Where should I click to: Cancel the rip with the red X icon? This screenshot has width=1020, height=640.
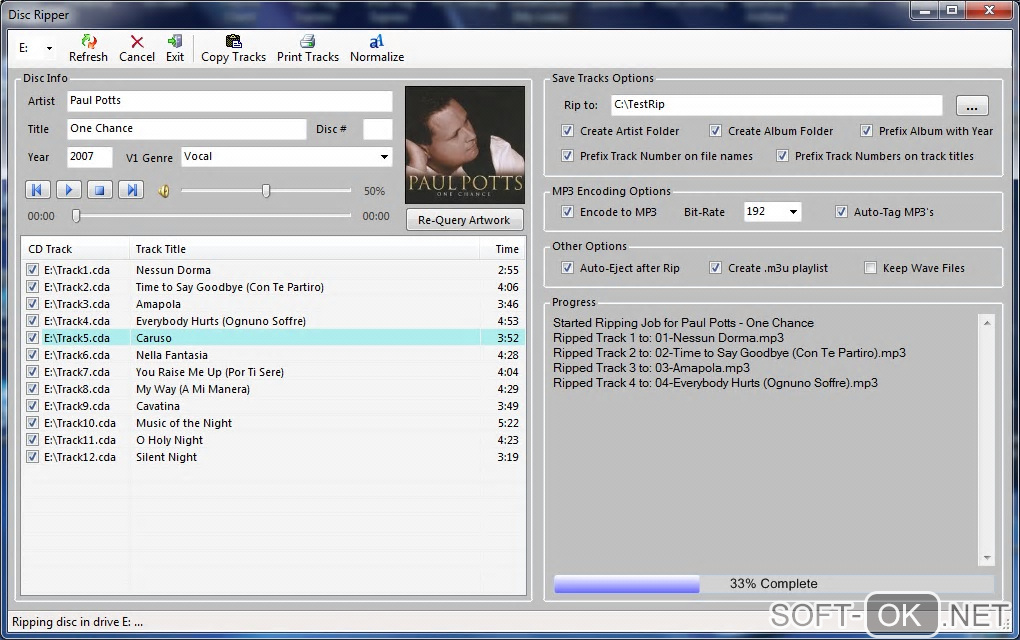[137, 42]
